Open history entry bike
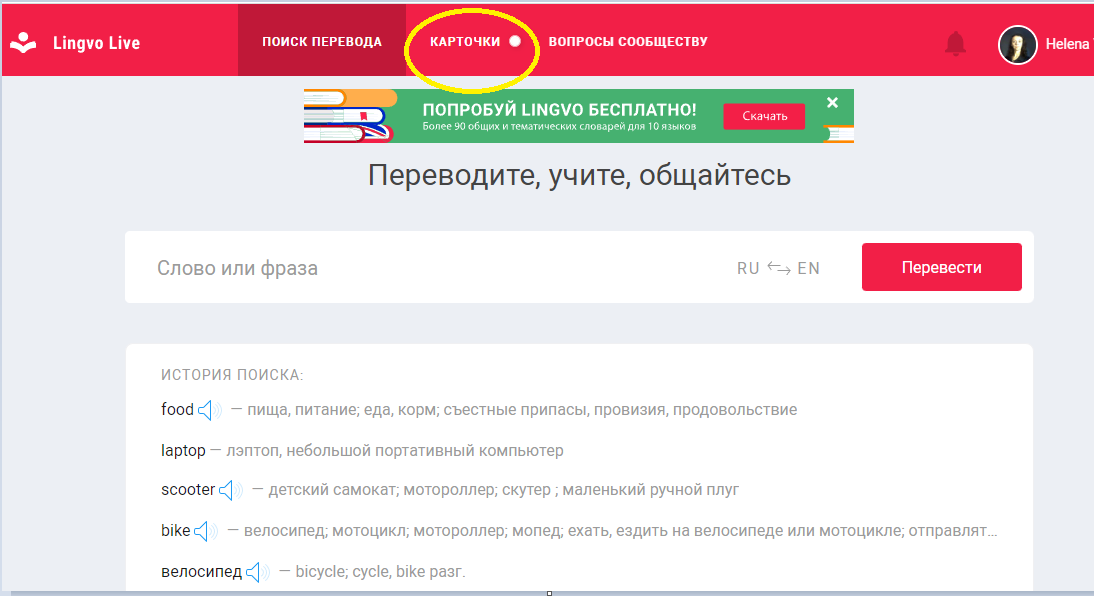The height and width of the screenshot is (596, 1094). pos(175,531)
